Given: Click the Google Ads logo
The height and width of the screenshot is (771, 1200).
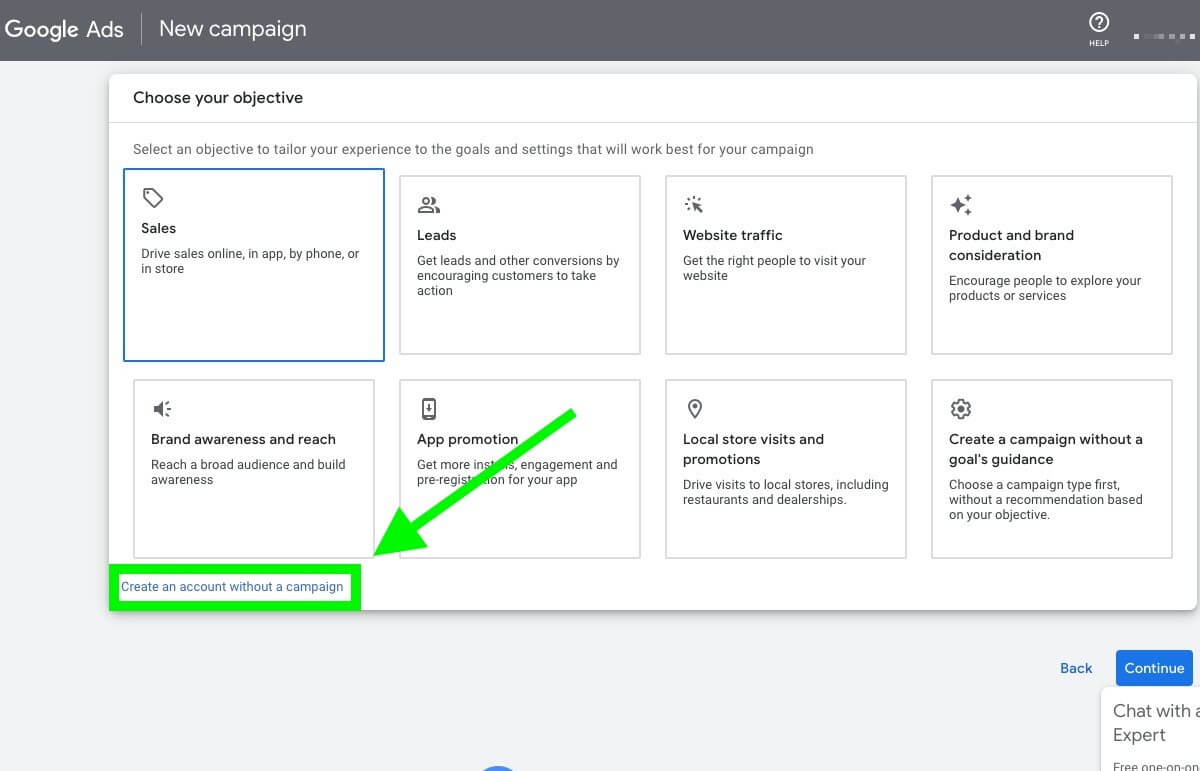Looking at the screenshot, I should point(63,28).
